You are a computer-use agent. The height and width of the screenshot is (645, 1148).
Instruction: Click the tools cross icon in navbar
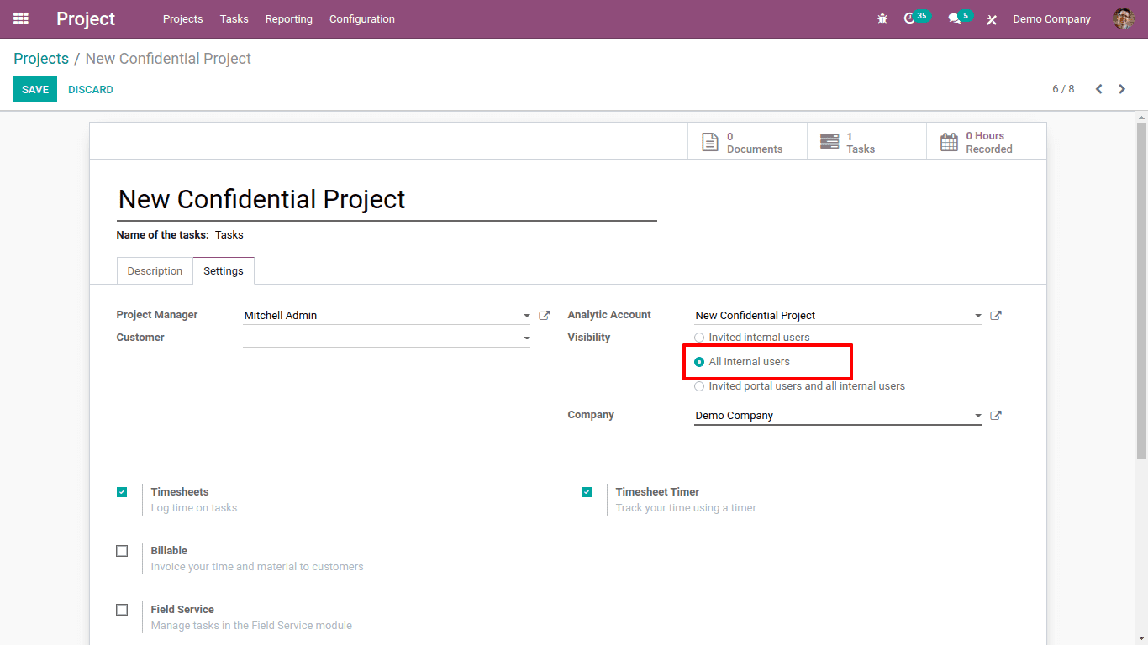[x=991, y=20]
